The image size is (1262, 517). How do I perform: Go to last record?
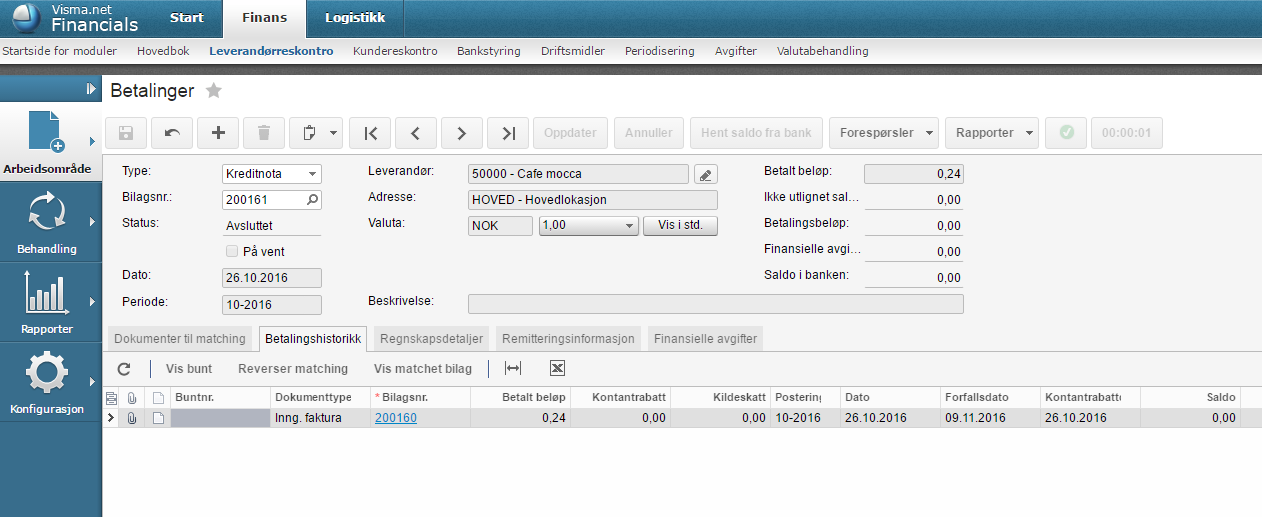(x=508, y=132)
